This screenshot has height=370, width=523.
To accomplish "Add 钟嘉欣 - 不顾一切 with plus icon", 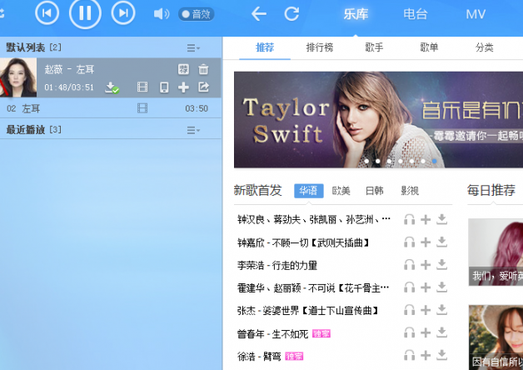I will (x=426, y=242).
